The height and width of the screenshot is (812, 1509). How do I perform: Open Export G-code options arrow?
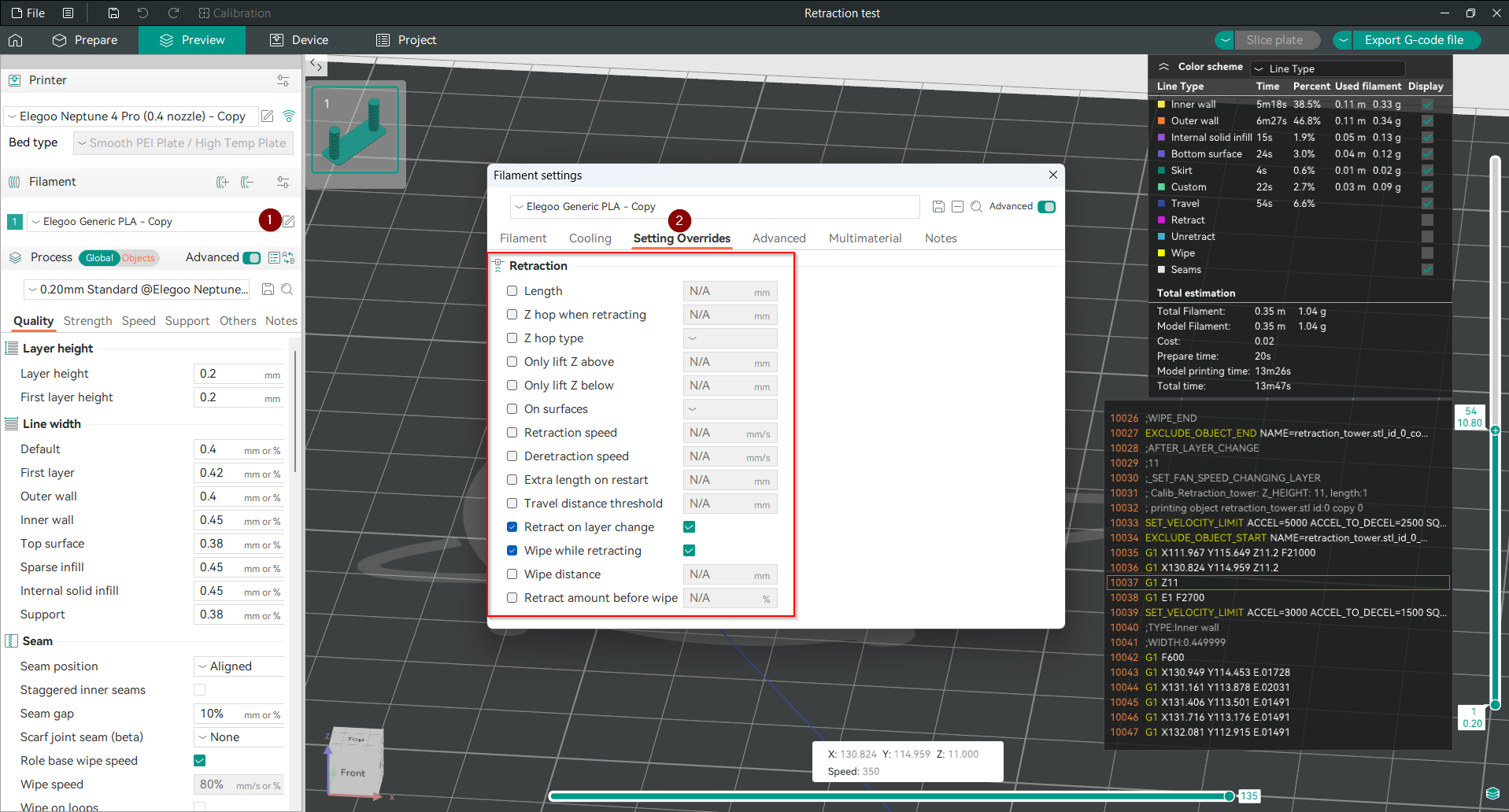tap(1343, 40)
